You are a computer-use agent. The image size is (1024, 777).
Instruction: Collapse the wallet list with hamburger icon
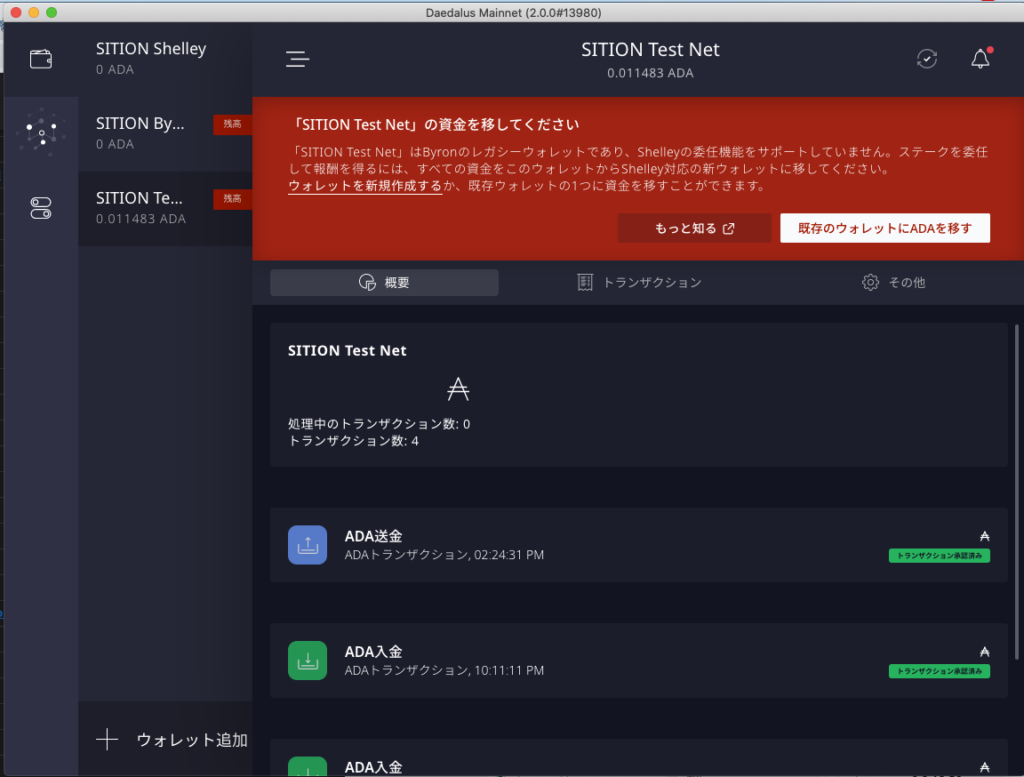[x=297, y=59]
